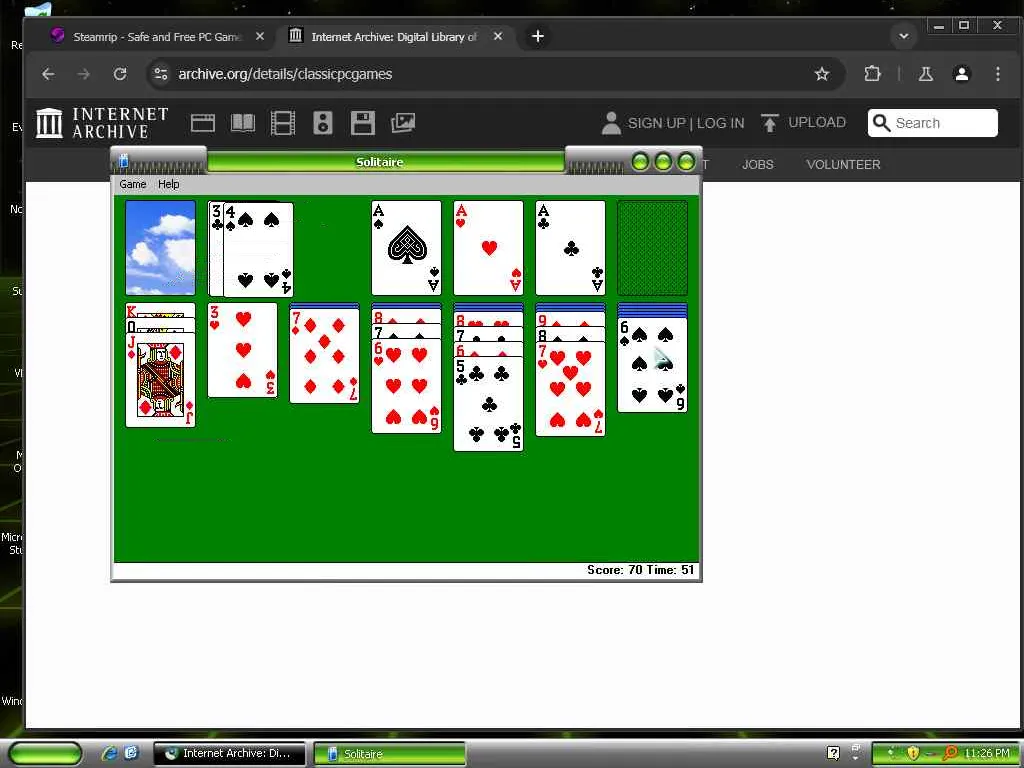Click the Solitaire window title bar icon
Viewport: 1024px width, 768px height.
click(123, 160)
